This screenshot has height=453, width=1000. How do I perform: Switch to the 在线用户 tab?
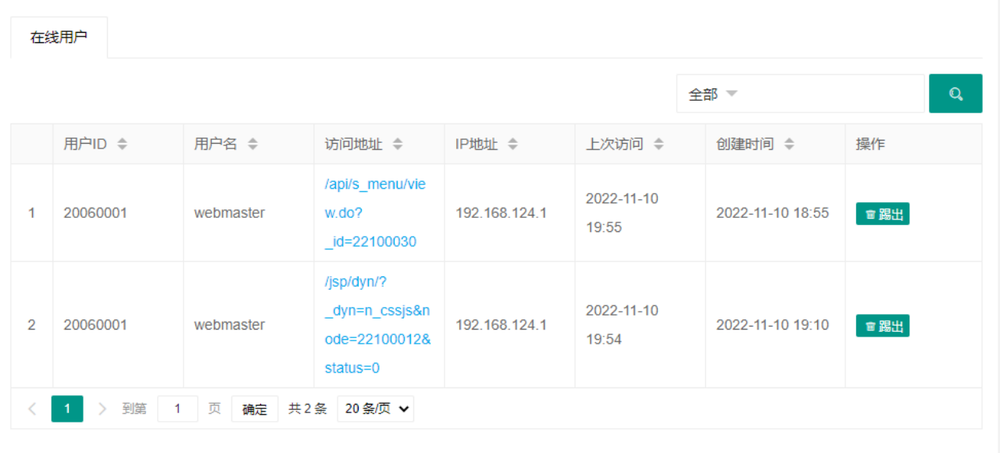pos(59,37)
